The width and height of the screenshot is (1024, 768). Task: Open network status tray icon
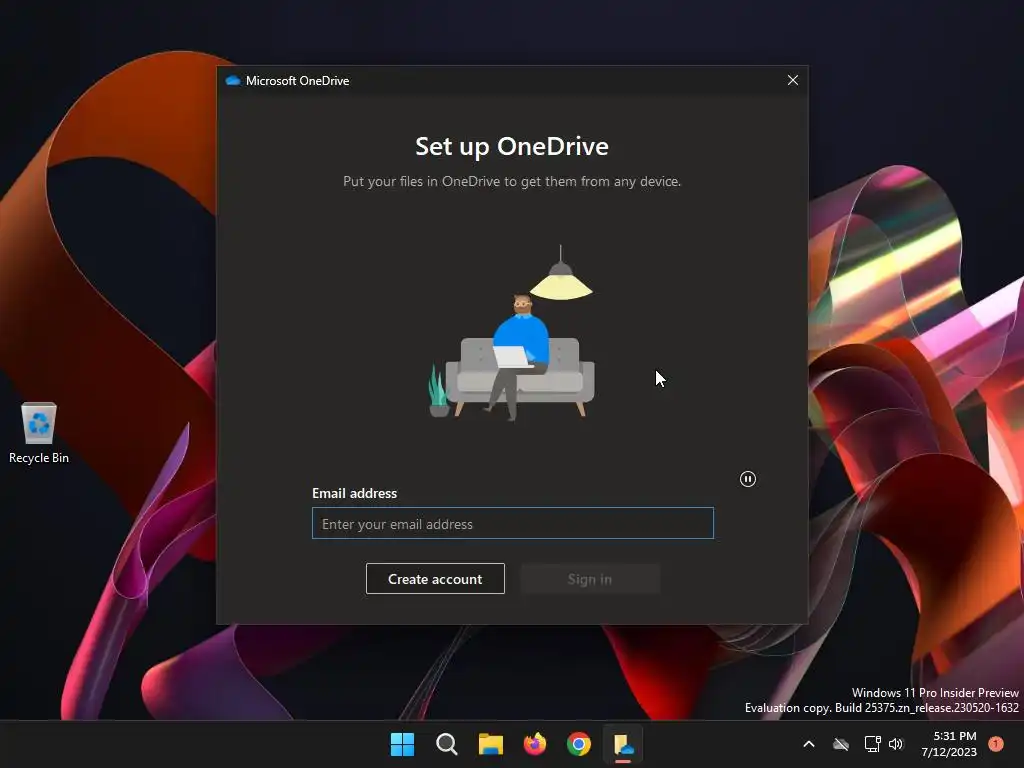(872, 744)
